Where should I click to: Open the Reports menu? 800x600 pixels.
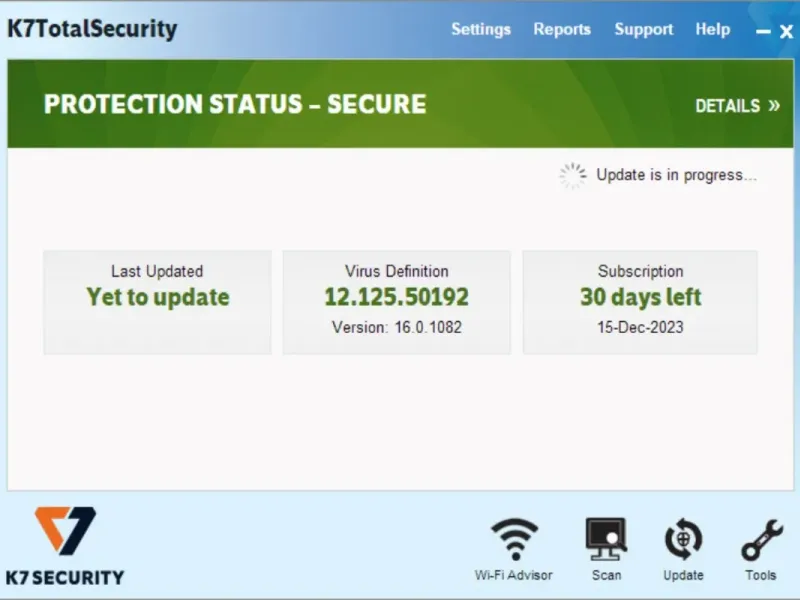click(562, 29)
